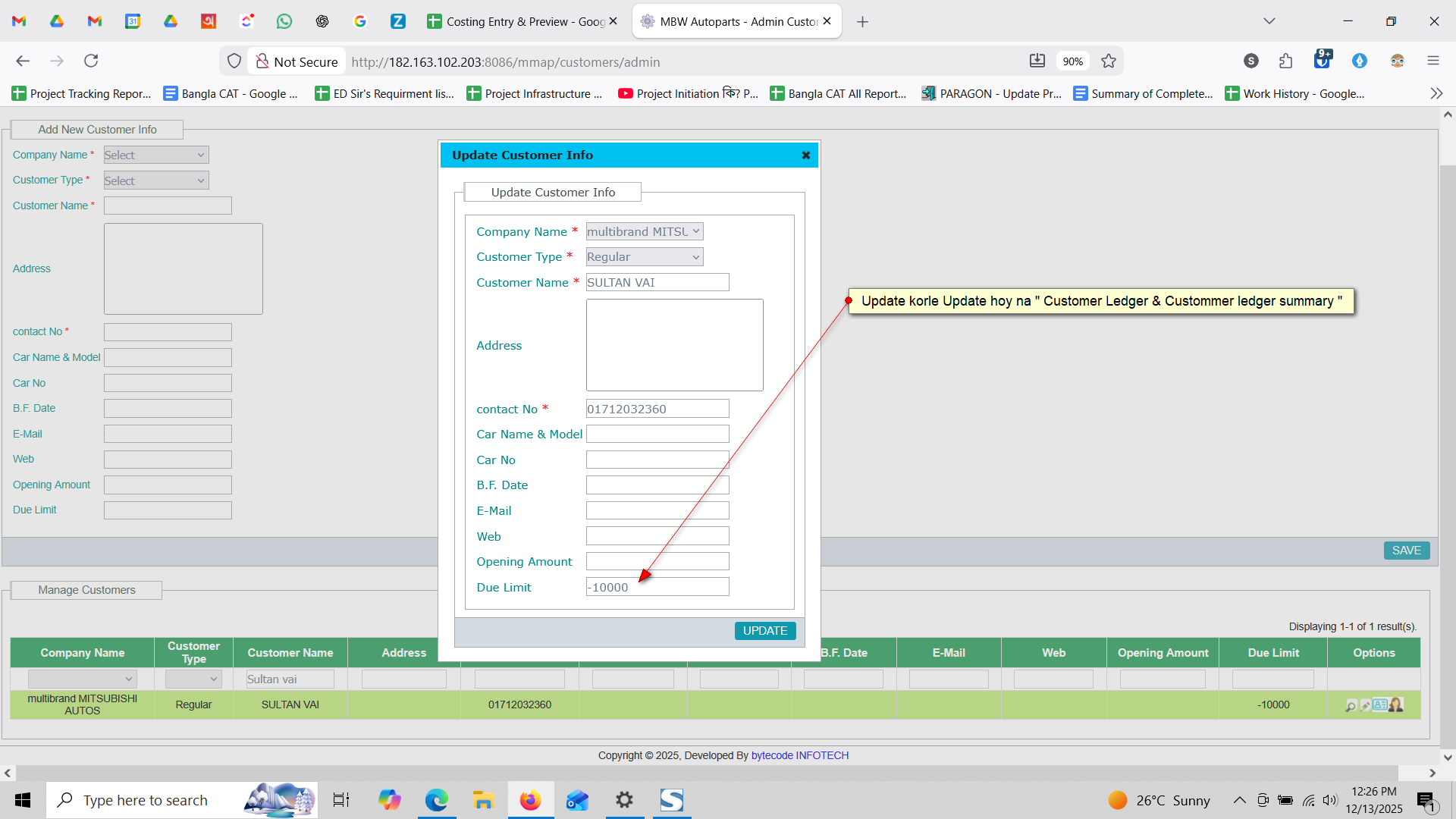Click the Customer Name filter box containing Sultan vai
Screen dimensions: 1456x819
(x=290, y=679)
